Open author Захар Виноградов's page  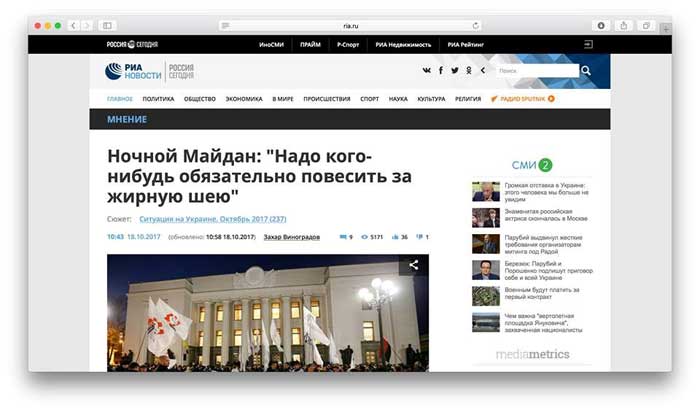coord(290,237)
